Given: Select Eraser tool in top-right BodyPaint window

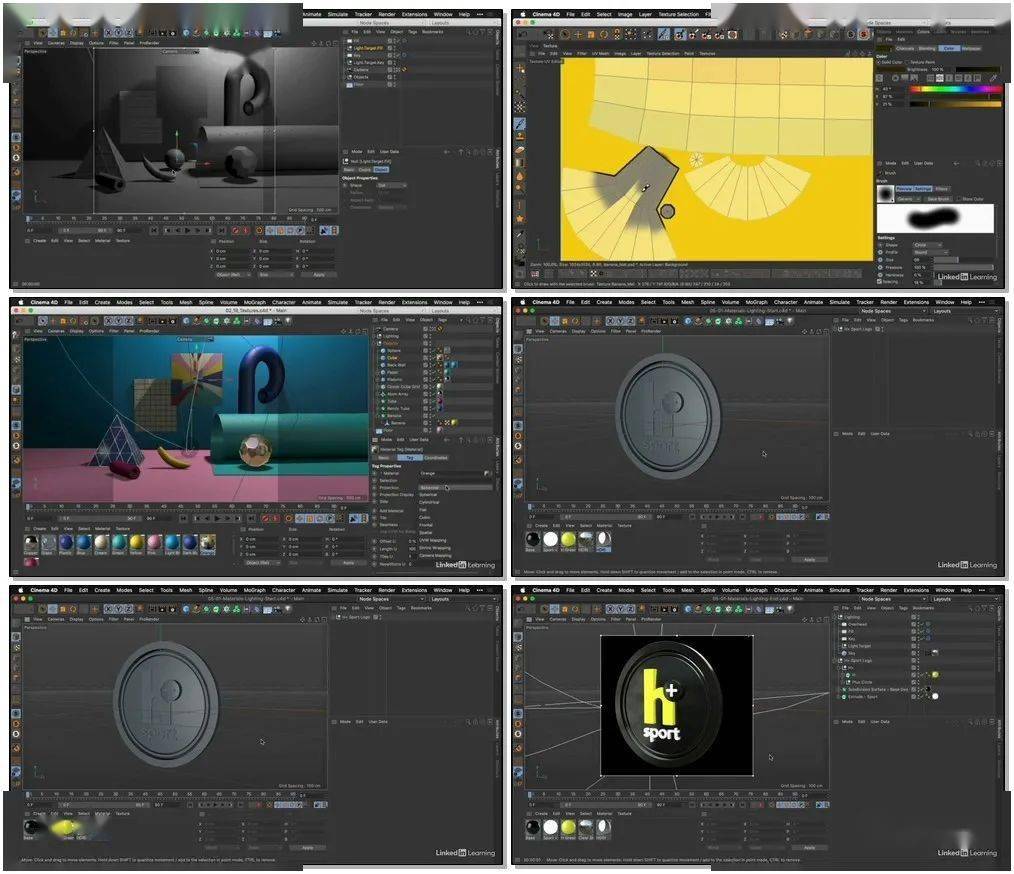Looking at the screenshot, I should coord(520,149).
